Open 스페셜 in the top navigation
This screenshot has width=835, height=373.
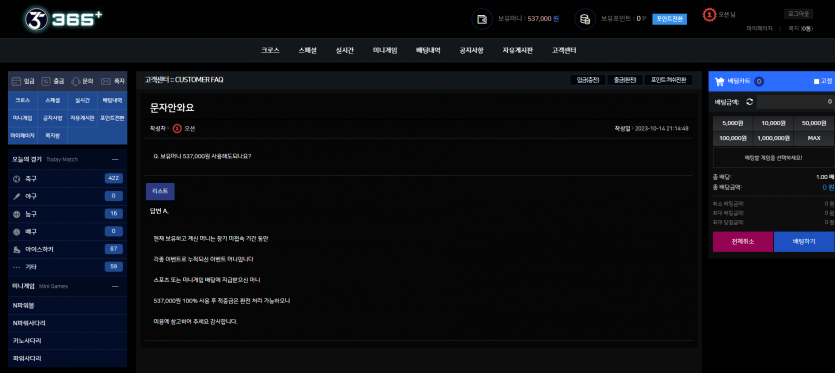pos(307,51)
